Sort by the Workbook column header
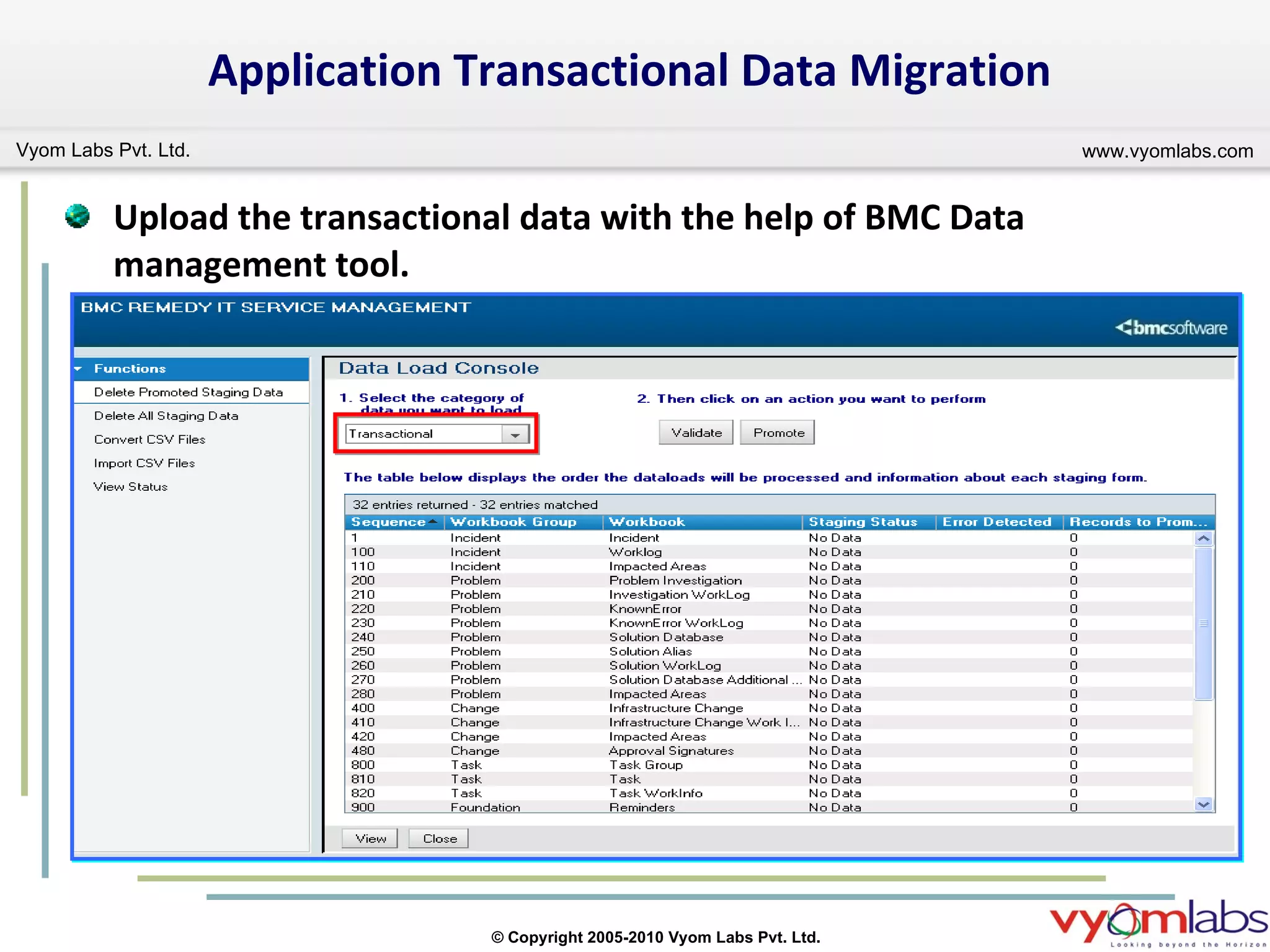 point(703,522)
